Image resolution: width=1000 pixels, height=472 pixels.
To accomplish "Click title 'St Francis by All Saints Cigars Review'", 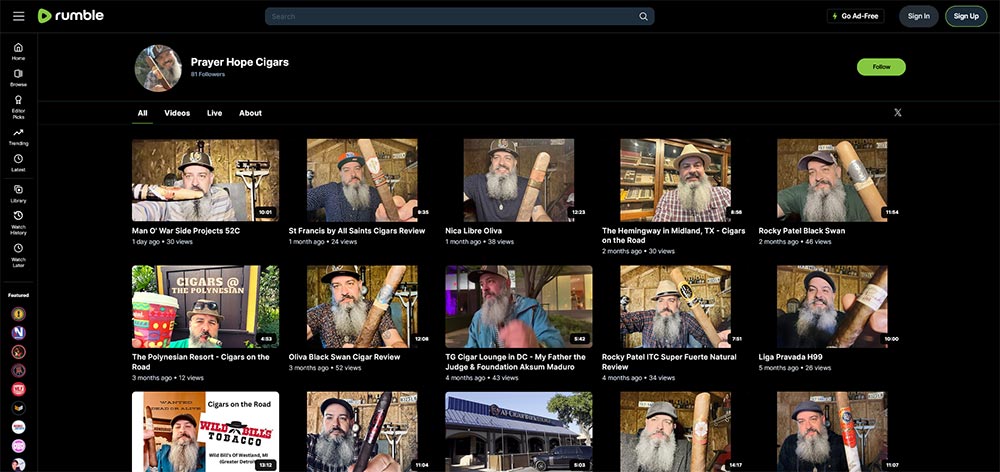I will coord(357,231).
